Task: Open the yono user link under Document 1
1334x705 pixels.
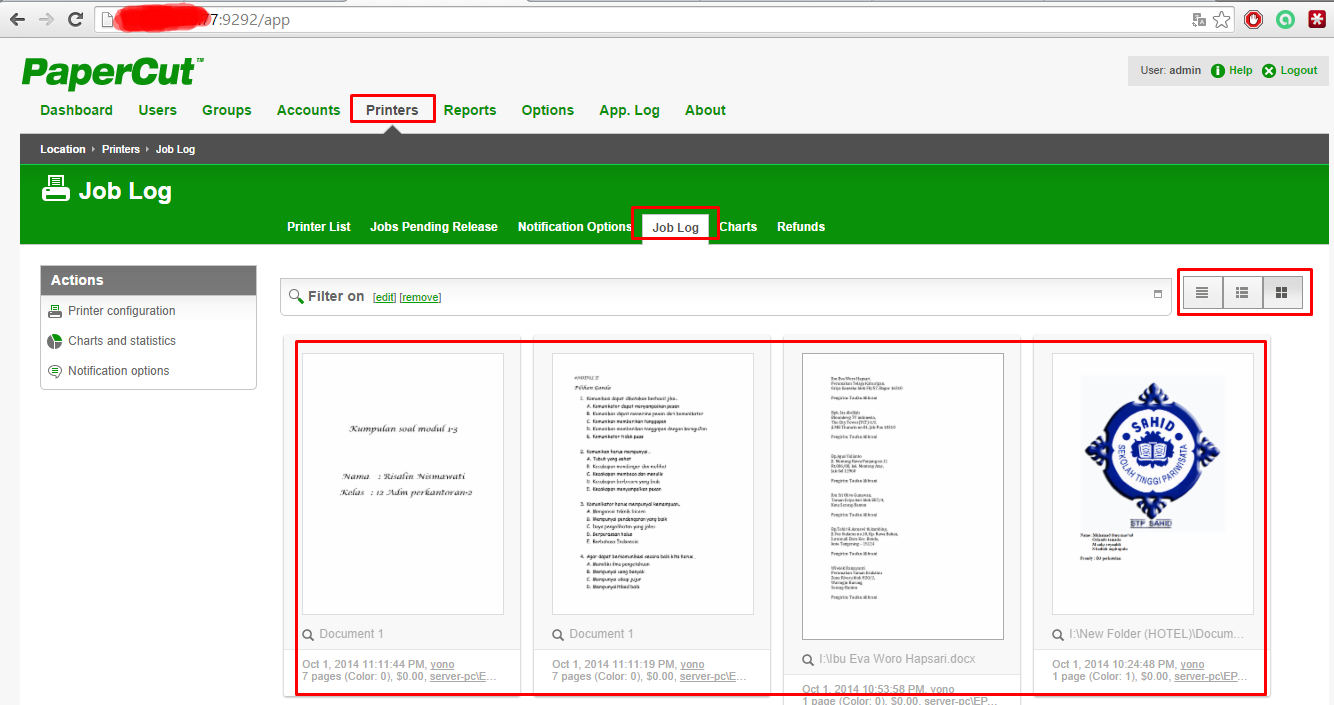Action: point(441,664)
